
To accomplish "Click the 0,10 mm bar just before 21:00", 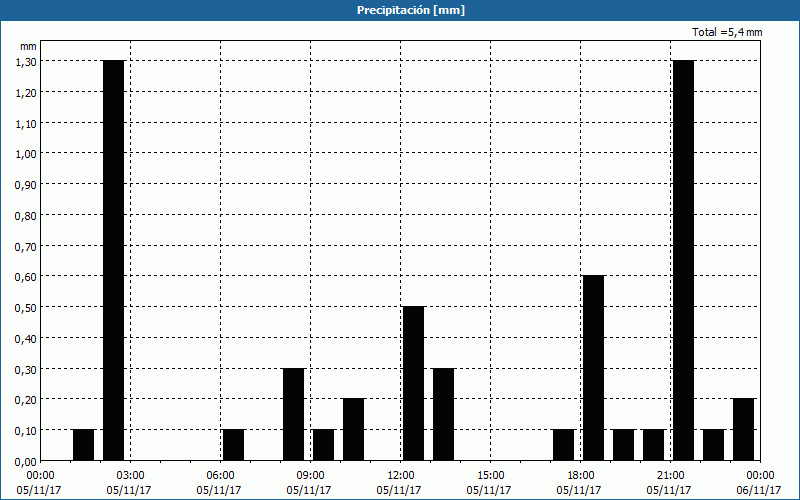I will [654, 445].
